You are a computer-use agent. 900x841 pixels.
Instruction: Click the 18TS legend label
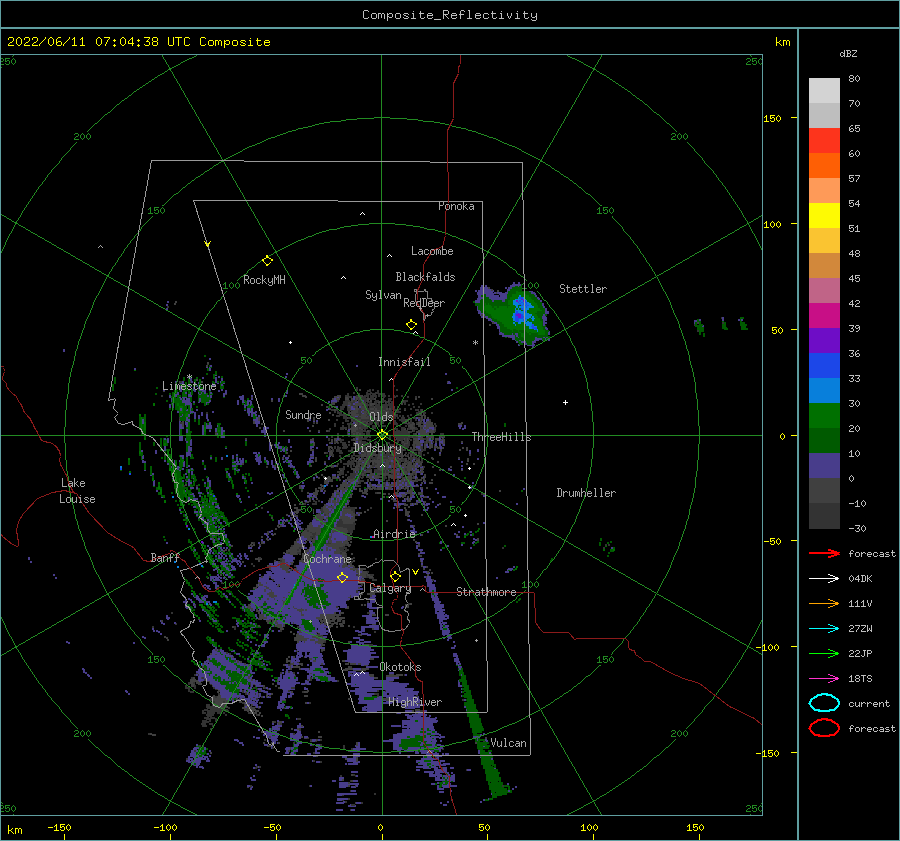(x=860, y=679)
